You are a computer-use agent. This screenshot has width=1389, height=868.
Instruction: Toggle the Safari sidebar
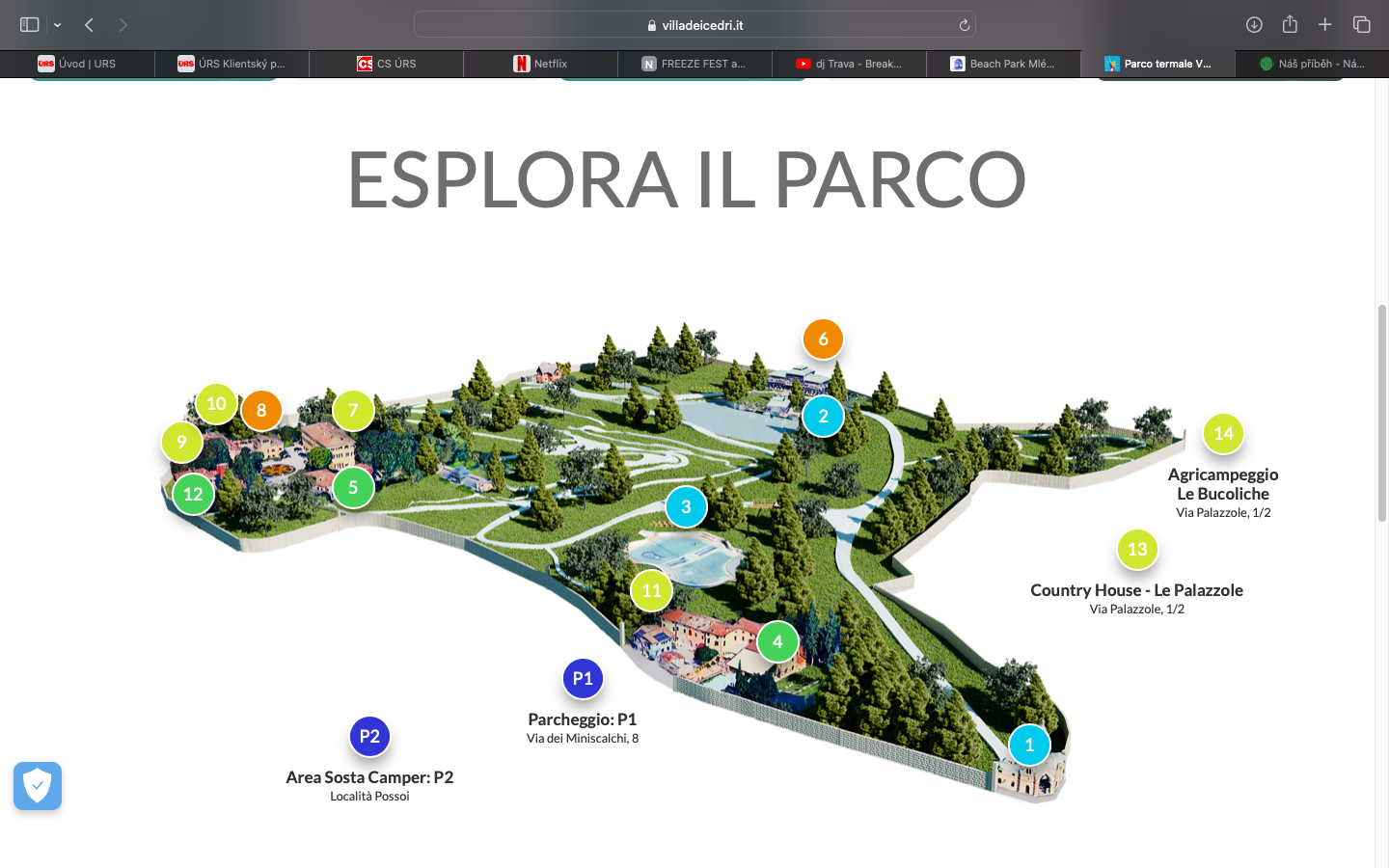tap(29, 25)
